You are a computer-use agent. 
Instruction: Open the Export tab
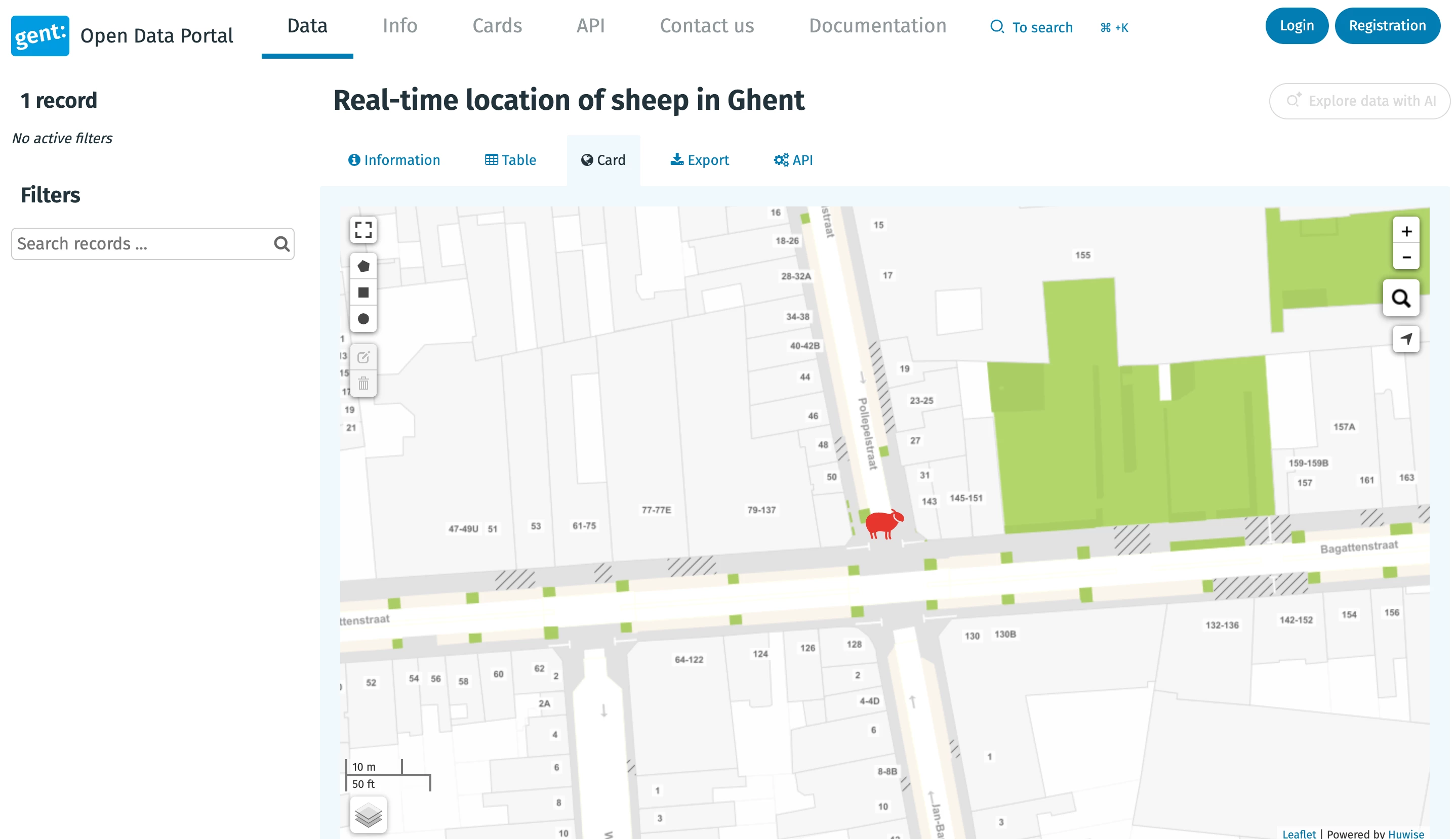699,160
